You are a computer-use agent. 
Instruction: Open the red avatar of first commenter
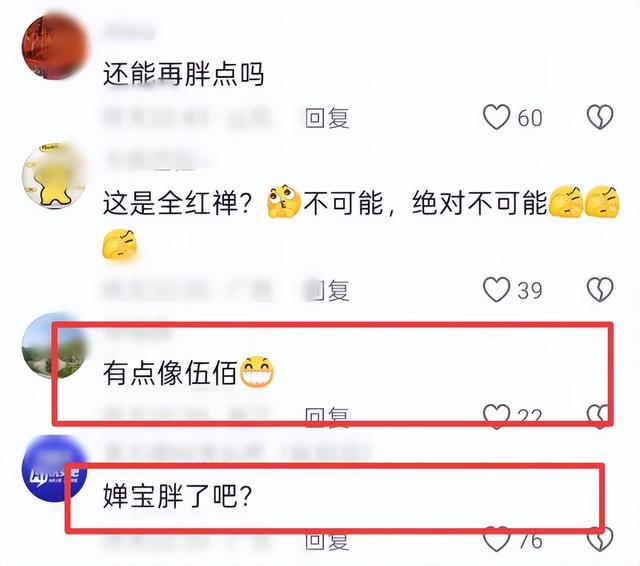[55, 46]
